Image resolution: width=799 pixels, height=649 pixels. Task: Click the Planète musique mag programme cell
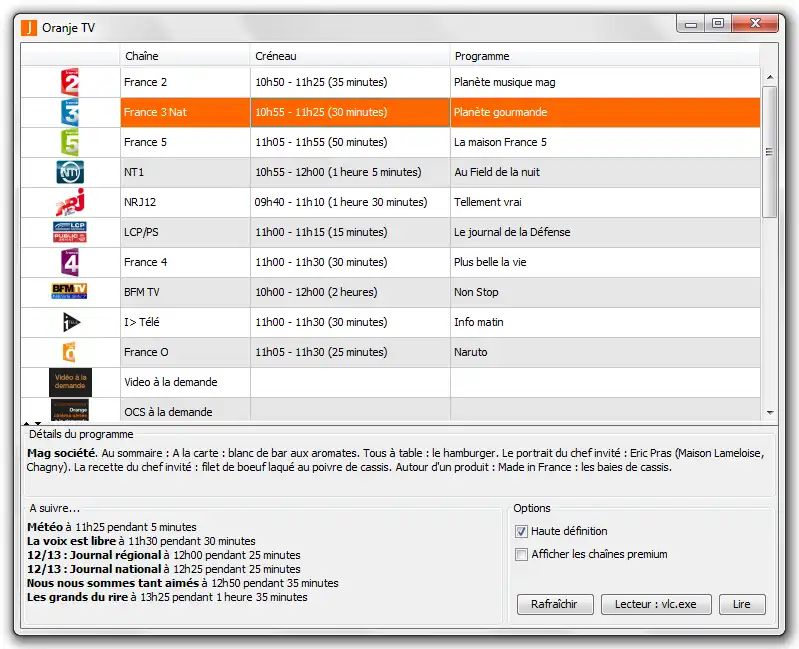point(605,82)
